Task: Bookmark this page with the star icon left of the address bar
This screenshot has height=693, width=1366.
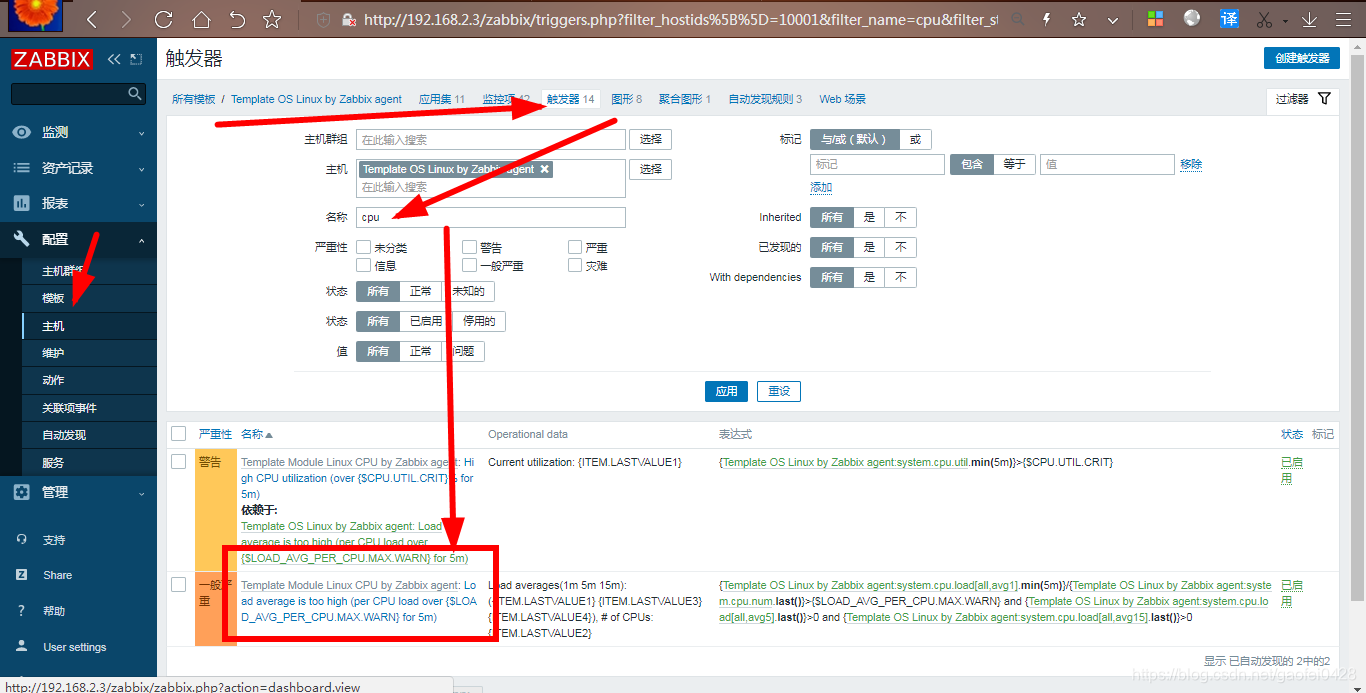Action: coord(272,19)
